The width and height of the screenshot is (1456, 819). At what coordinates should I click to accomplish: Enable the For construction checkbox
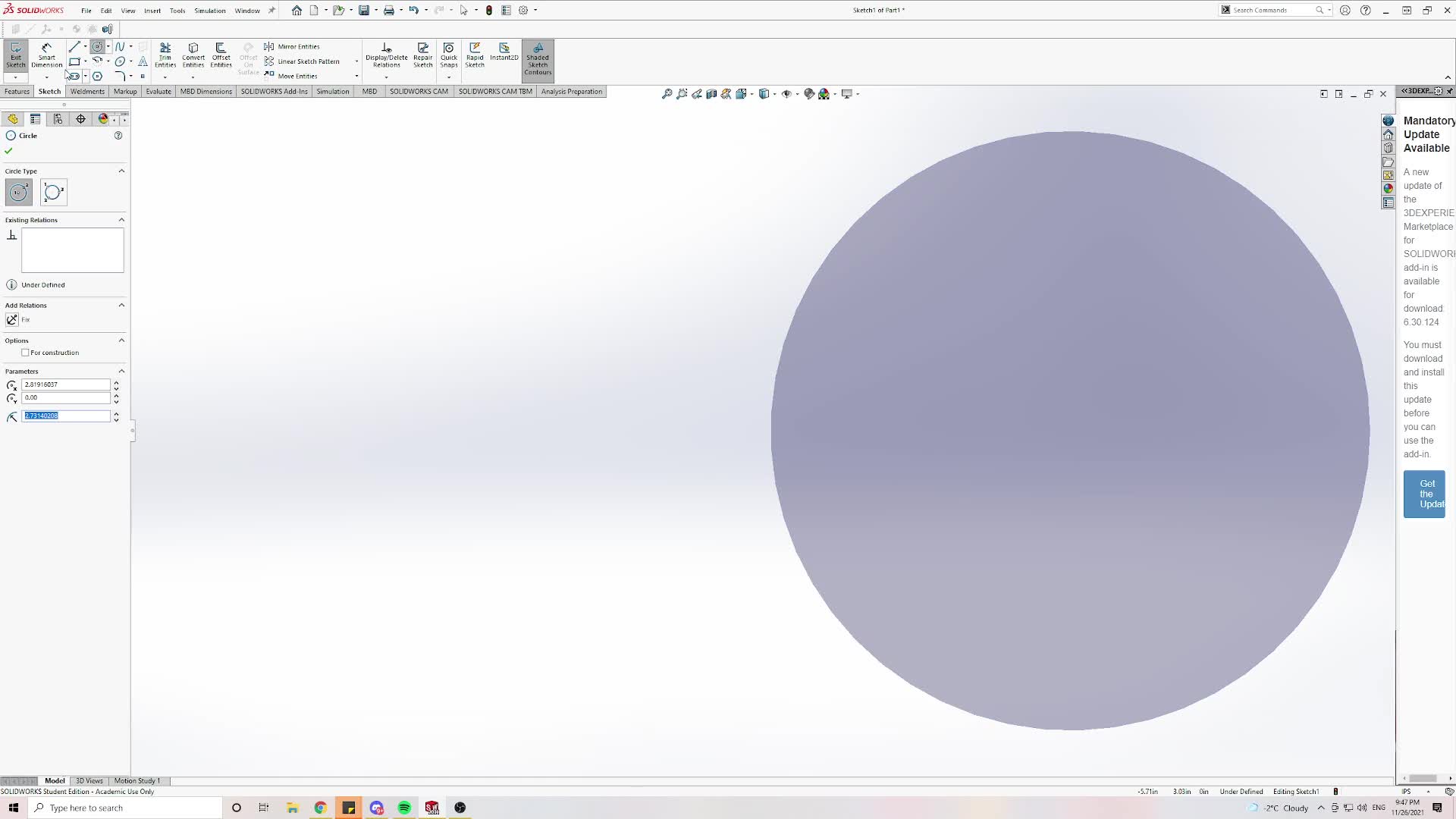point(26,353)
